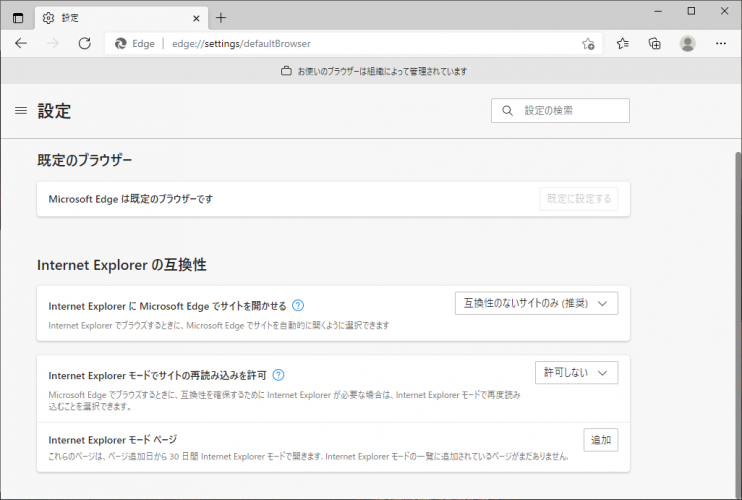This screenshot has height=500, width=742.
Task: Click the managed-by-organization notice text
Action: coord(382,71)
